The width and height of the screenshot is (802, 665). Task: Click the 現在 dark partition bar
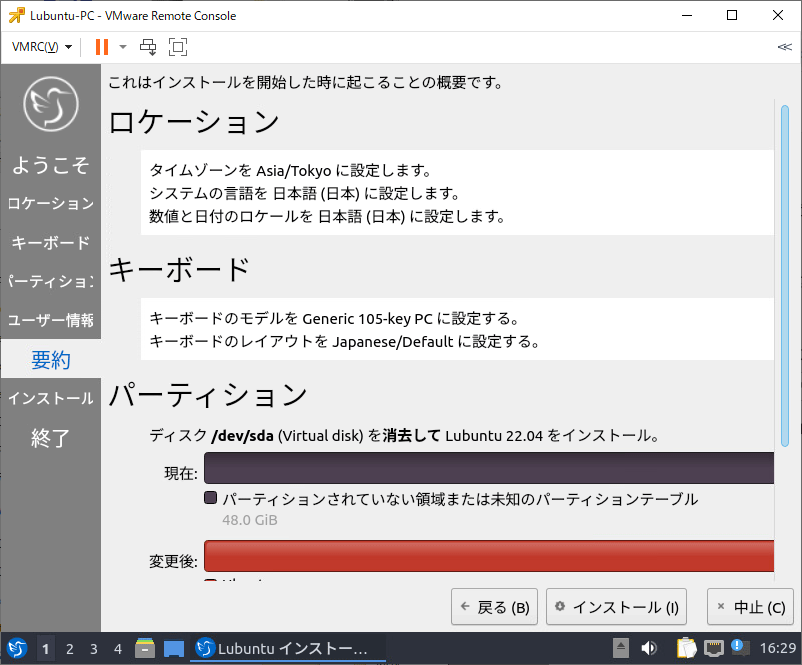[x=489, y=468]
